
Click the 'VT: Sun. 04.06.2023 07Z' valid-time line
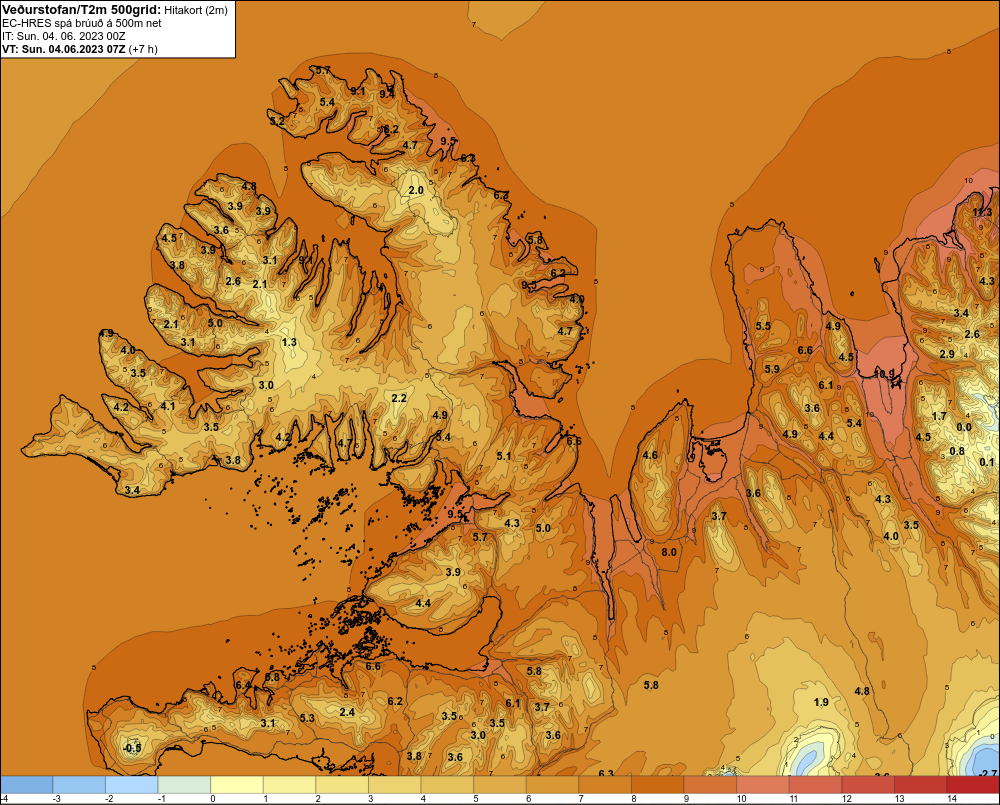64,49
